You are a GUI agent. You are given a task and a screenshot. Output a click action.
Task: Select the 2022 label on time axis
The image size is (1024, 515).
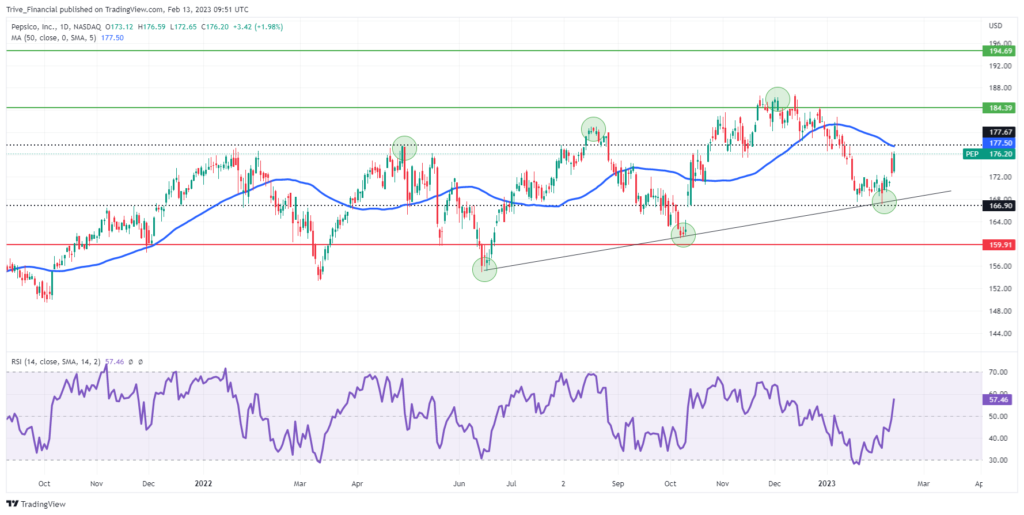[204, 485]
